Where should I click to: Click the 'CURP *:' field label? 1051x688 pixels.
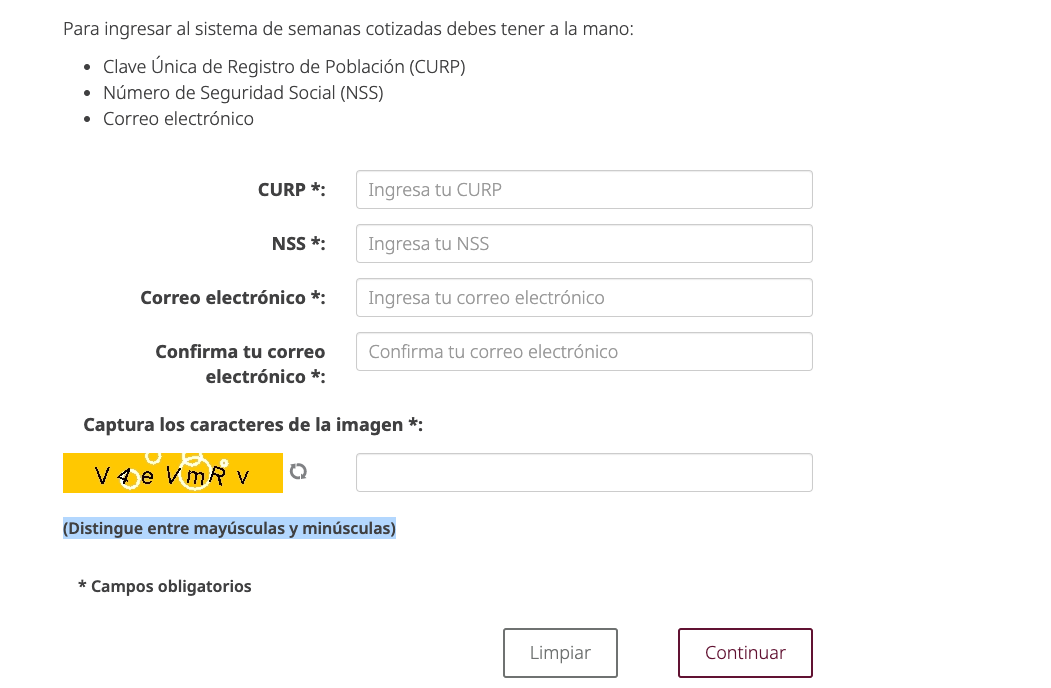click(291, 190)
